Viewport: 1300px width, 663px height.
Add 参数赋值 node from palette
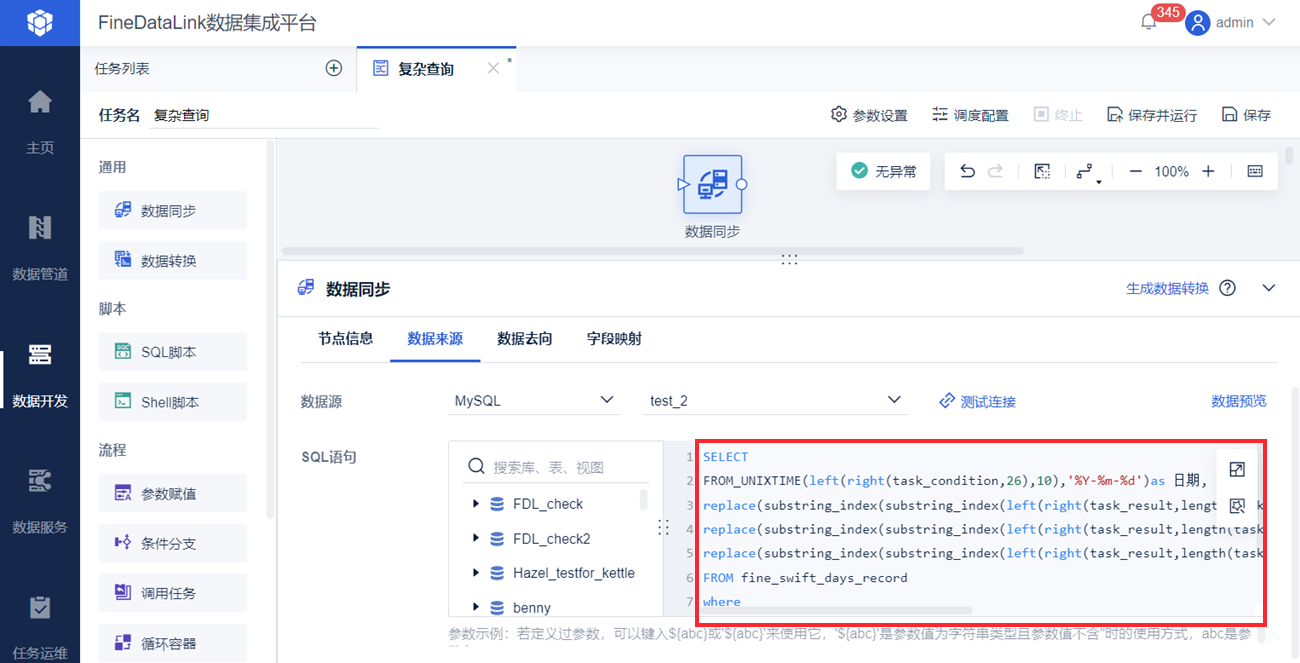click(x=172, y=493)
